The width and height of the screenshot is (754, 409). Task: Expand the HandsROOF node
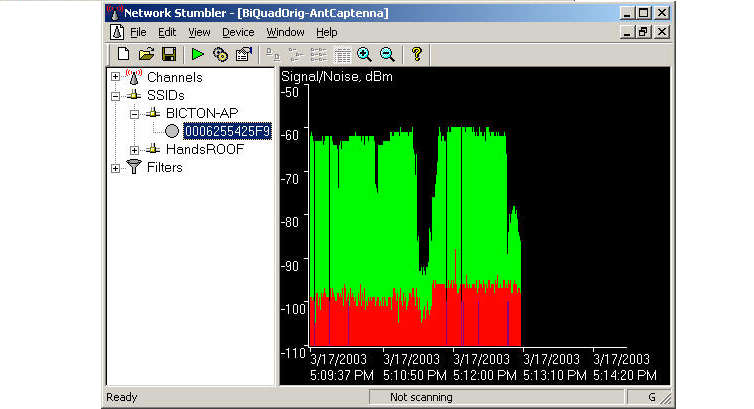click(x=134, y=150)
